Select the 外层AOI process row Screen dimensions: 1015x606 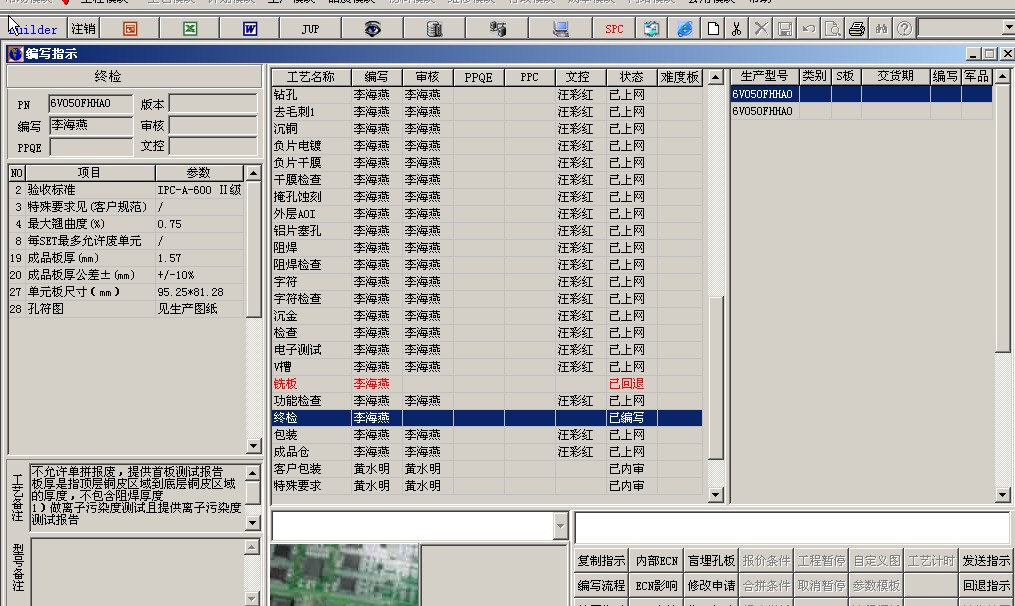tap(487, 214)
